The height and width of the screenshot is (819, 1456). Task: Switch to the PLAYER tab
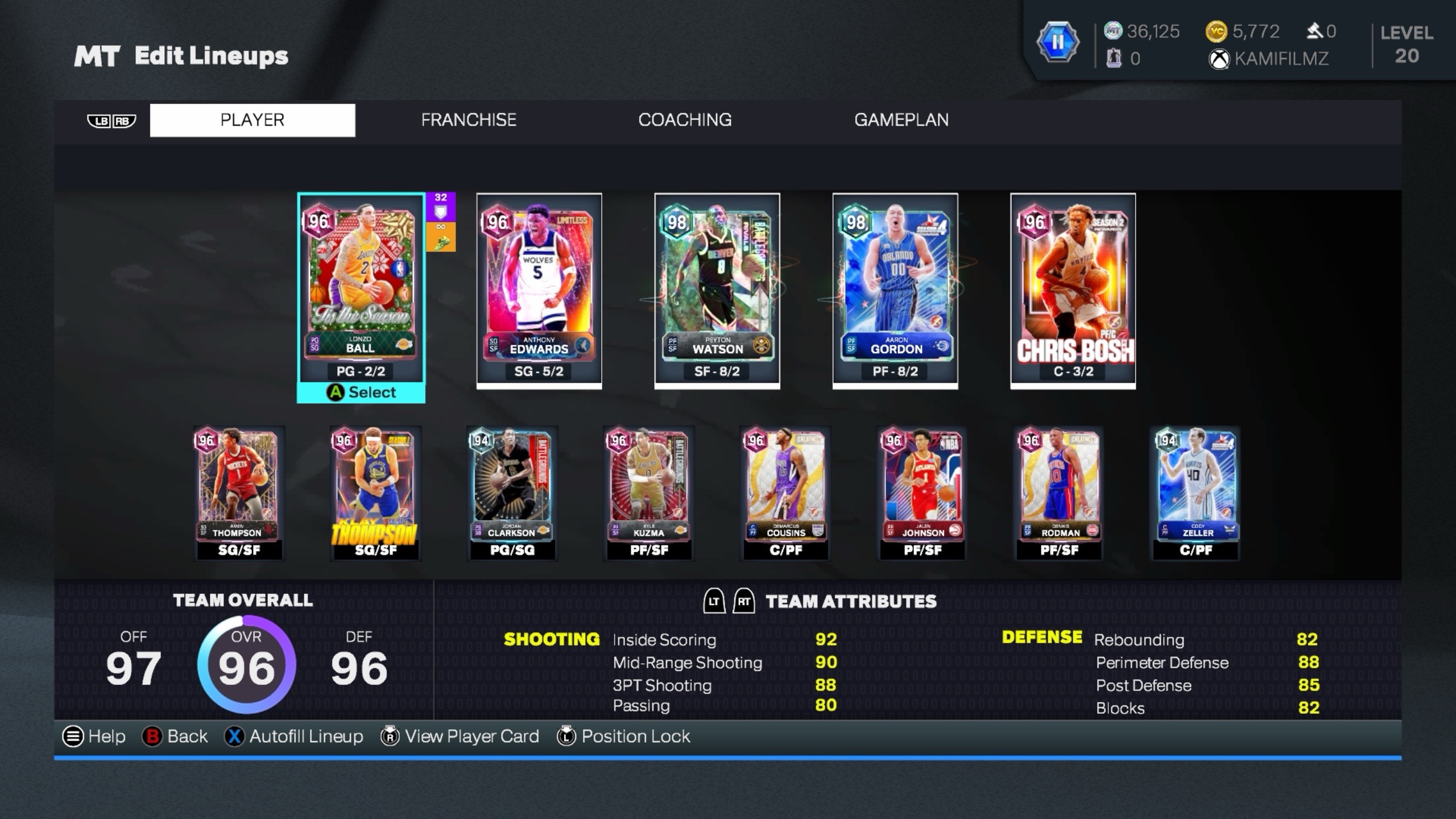[253, 120]
